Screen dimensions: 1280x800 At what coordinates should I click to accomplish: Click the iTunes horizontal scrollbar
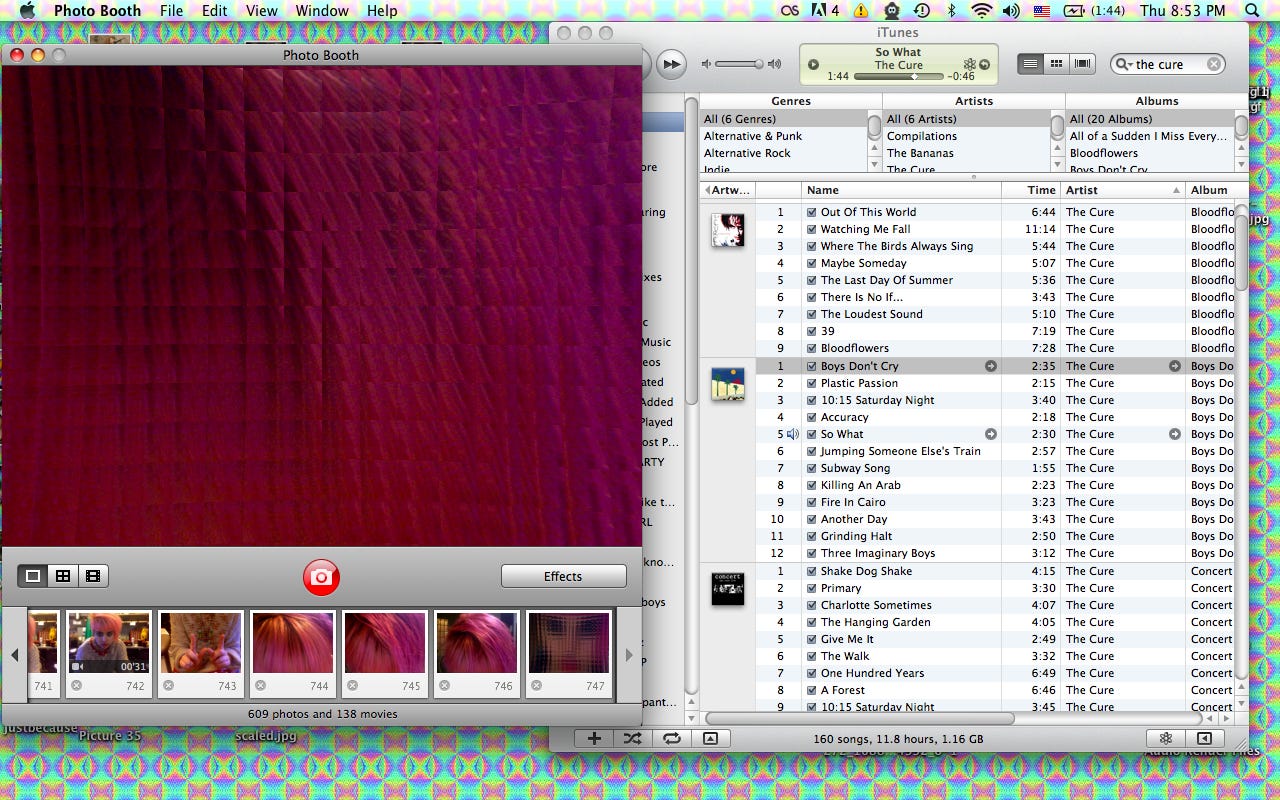(860, 718)
